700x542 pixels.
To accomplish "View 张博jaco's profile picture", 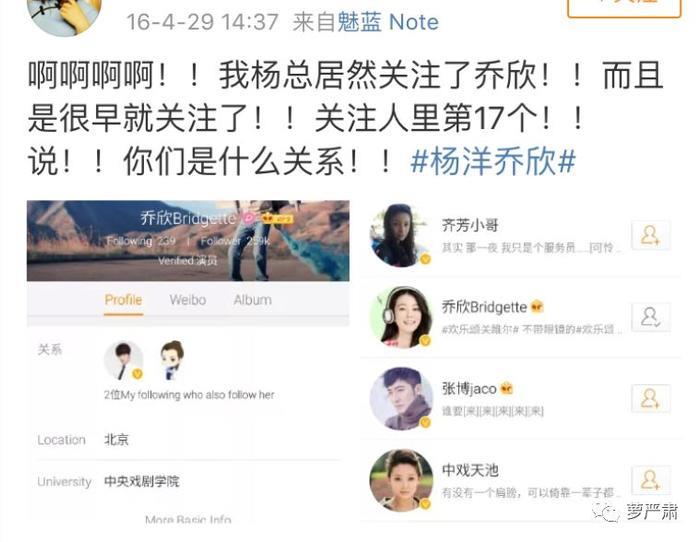I will (x=401, y=399).
